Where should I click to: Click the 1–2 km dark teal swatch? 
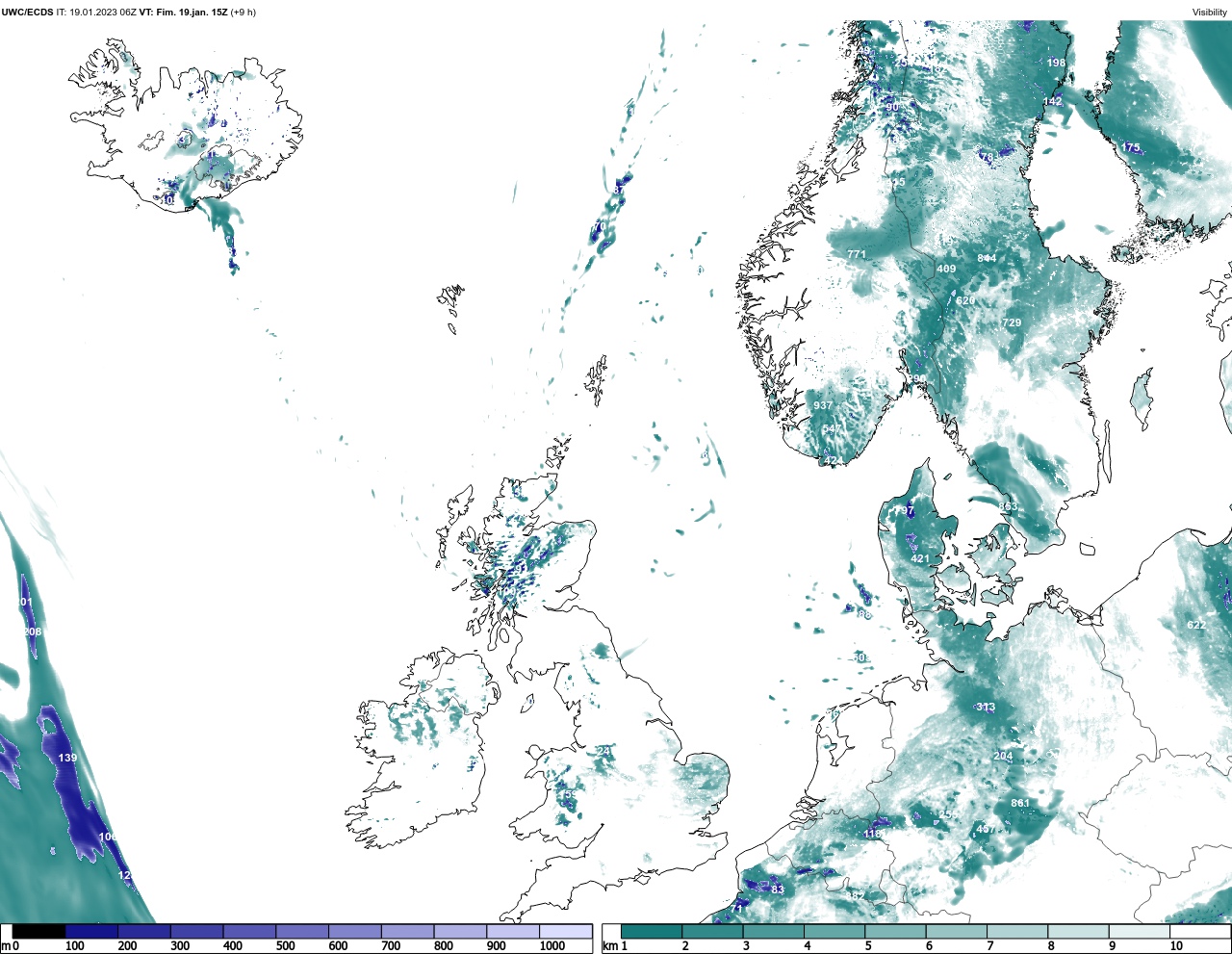pos(652,932)
